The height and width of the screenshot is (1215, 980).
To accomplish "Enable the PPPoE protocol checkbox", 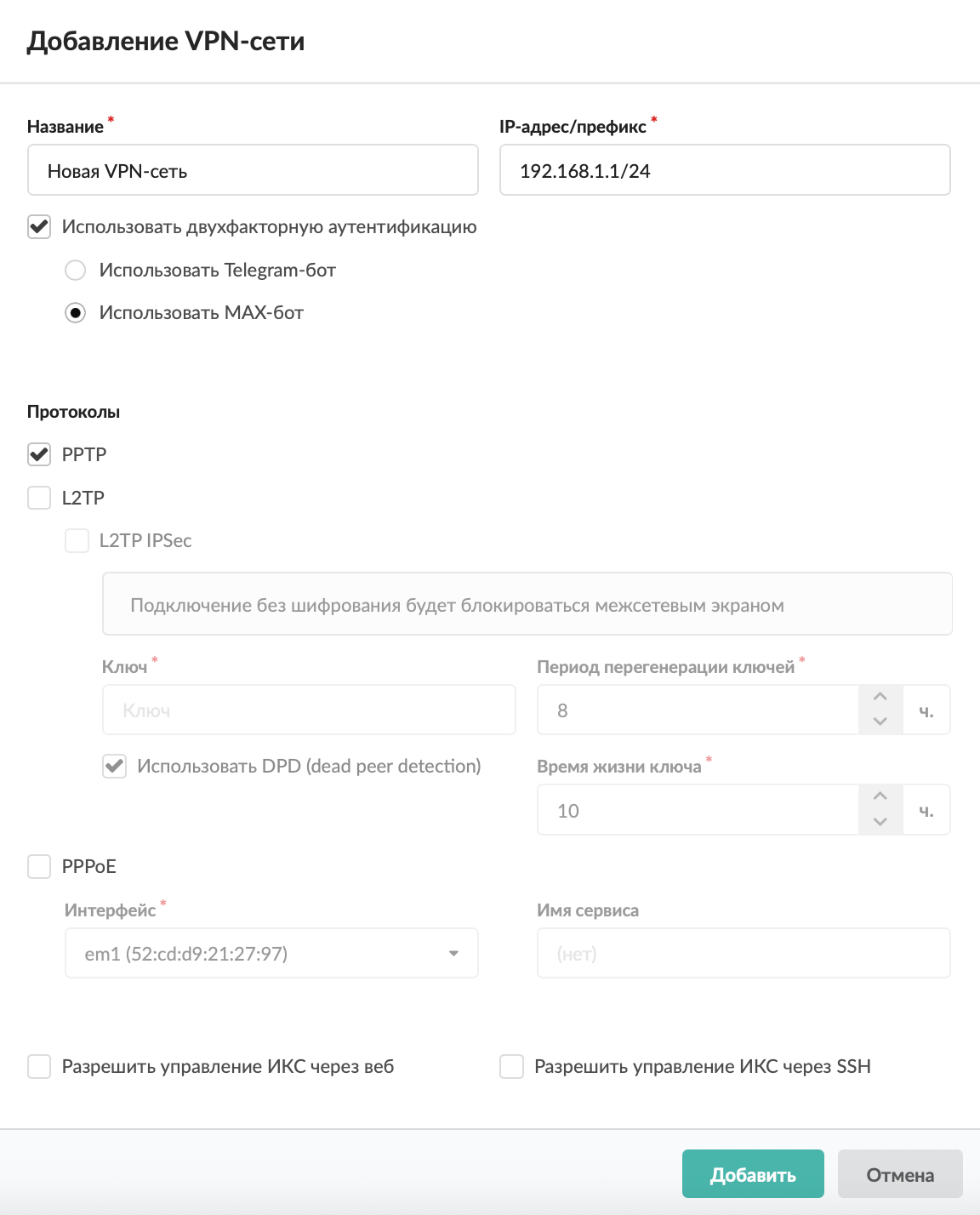I will [39, 866].
